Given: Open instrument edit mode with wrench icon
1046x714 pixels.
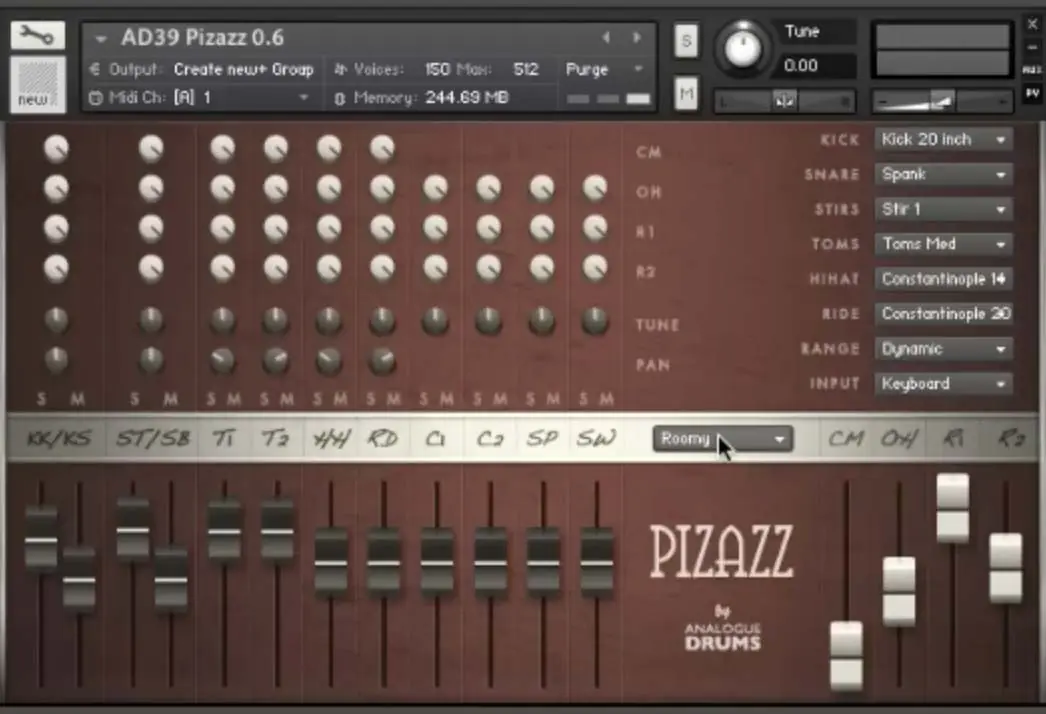Looking at the screenshot, I should 37,35.
